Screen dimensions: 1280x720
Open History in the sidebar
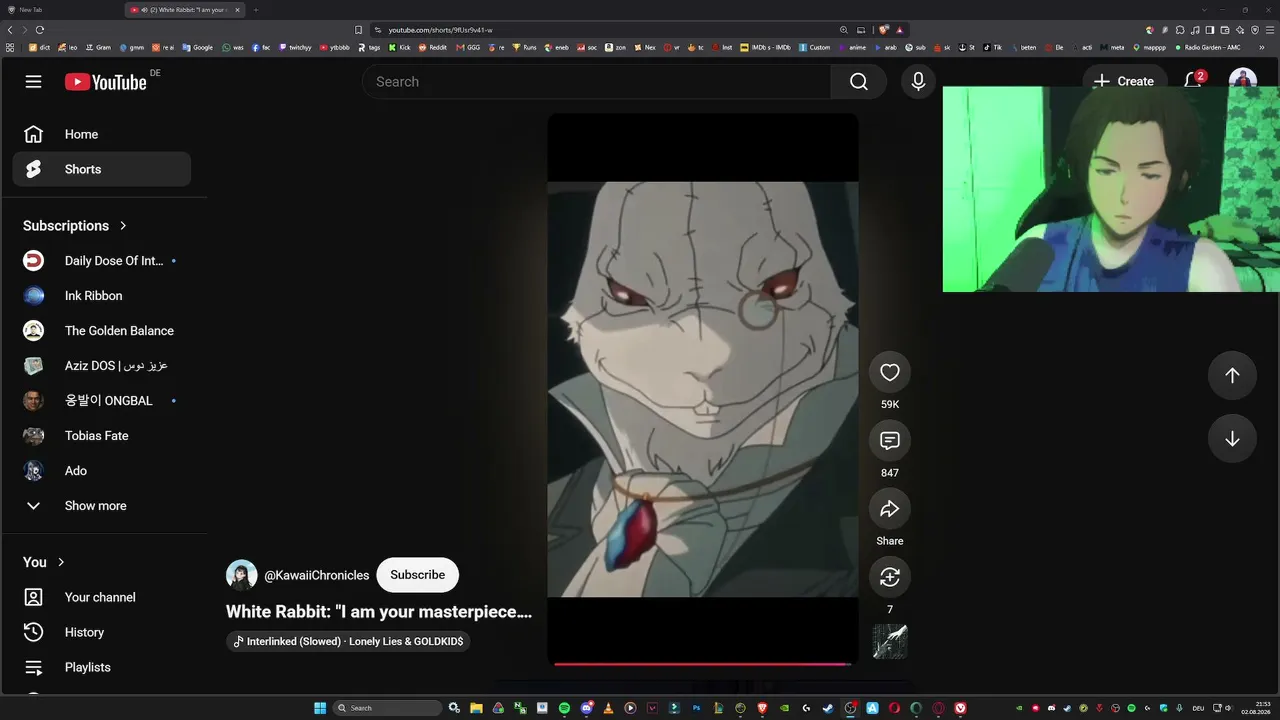coord(101,632)
